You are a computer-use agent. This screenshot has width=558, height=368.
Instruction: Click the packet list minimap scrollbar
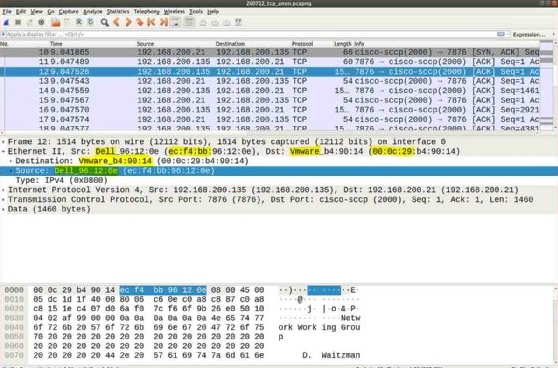[x=546, y=85]
